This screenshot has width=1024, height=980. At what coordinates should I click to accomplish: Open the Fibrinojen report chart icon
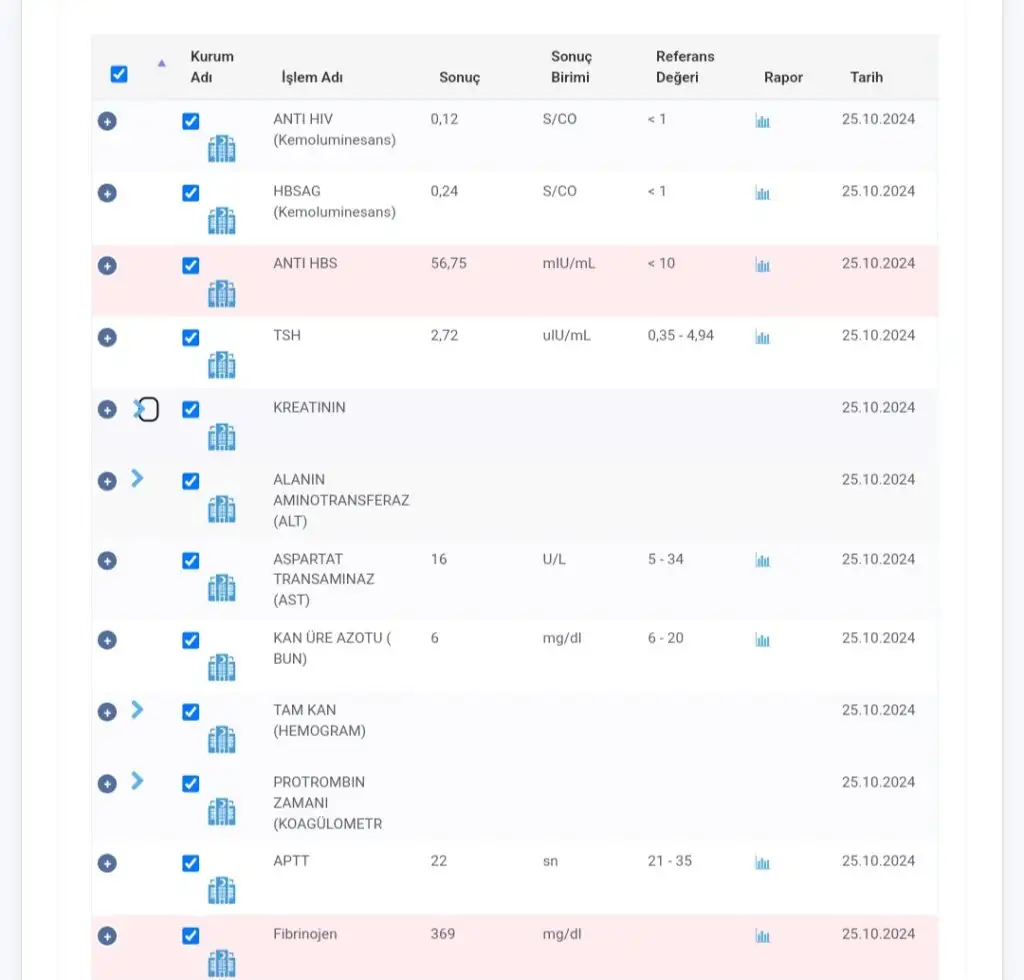coord(762,937)
